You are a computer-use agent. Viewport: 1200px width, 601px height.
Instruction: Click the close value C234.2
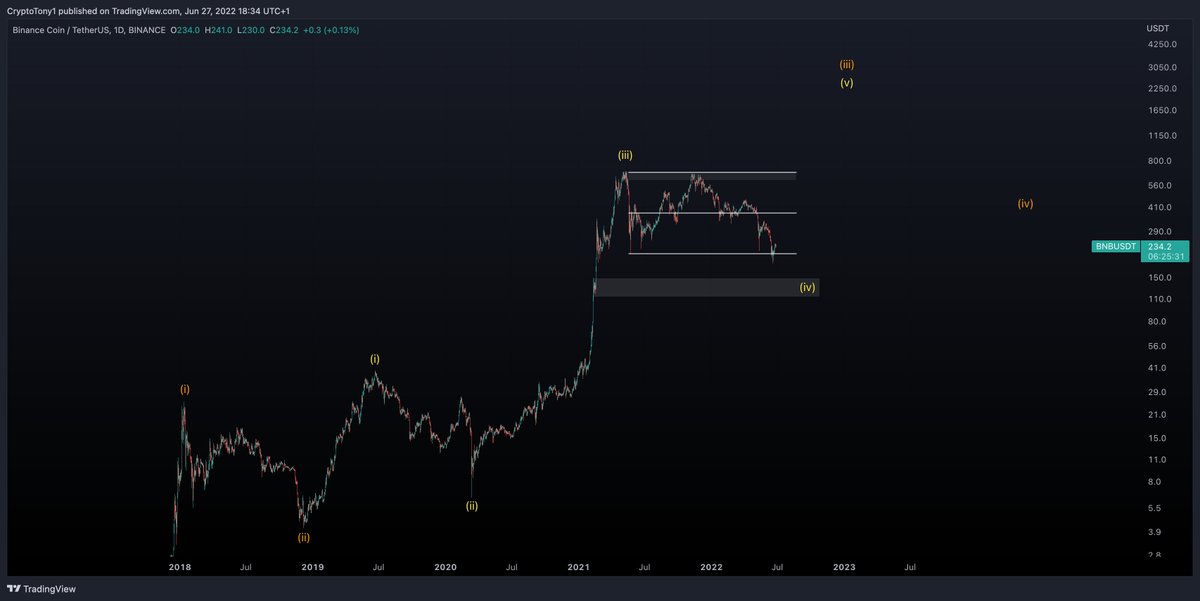[x=285, y=30]
